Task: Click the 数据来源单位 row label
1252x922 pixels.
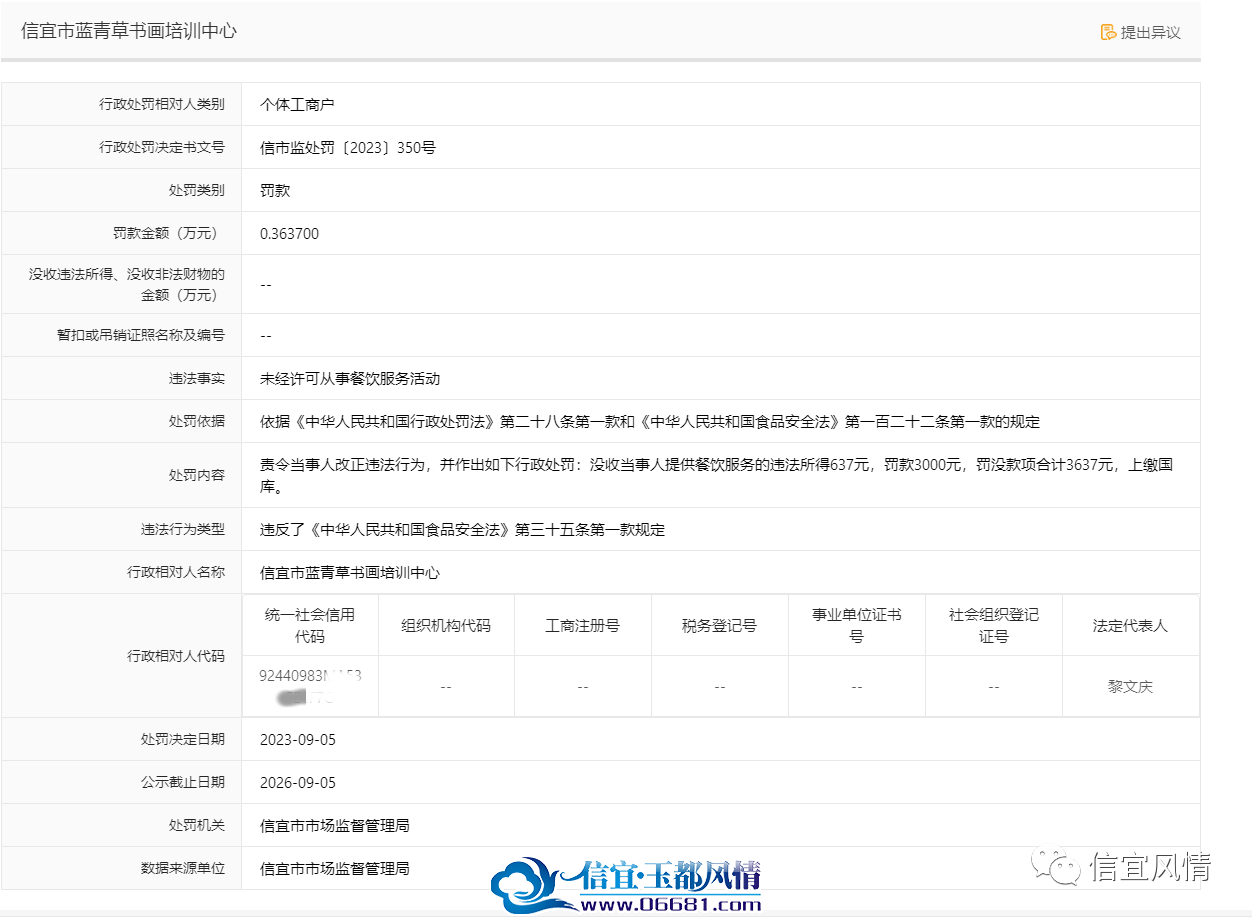Action: pyautogui.click(x=183, y=868)
